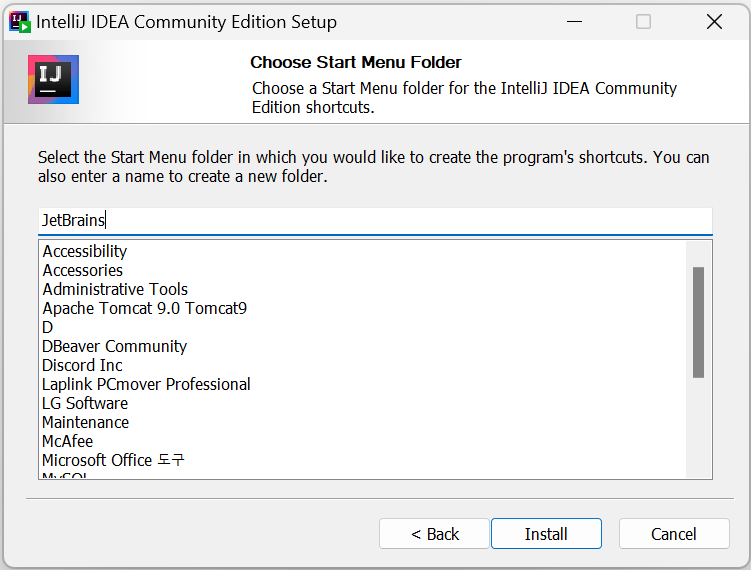Select the folder named D
Screen dimensions: 751x570
[x=48, y=327]
